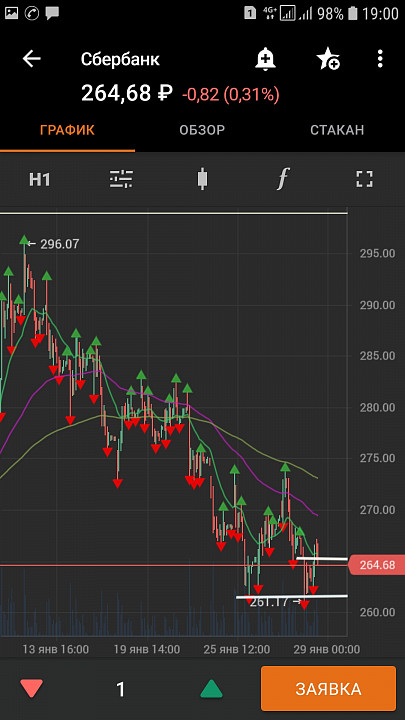Go back with the left arrow
The image size is (405, 720).
(32, 59)
